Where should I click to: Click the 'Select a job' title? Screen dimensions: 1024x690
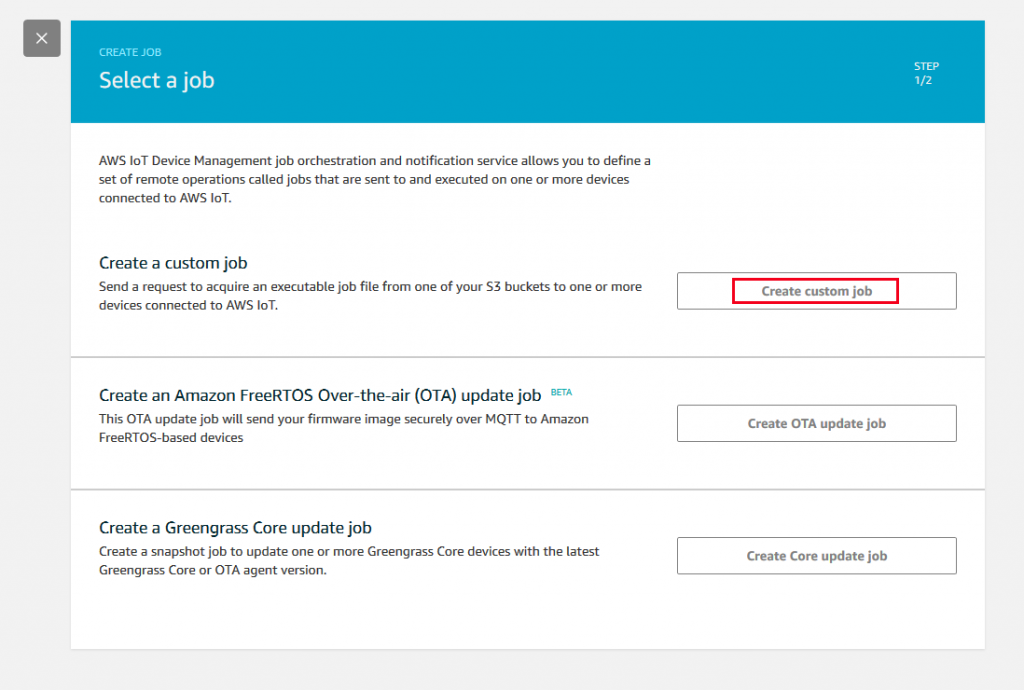(x=157, y=80)
